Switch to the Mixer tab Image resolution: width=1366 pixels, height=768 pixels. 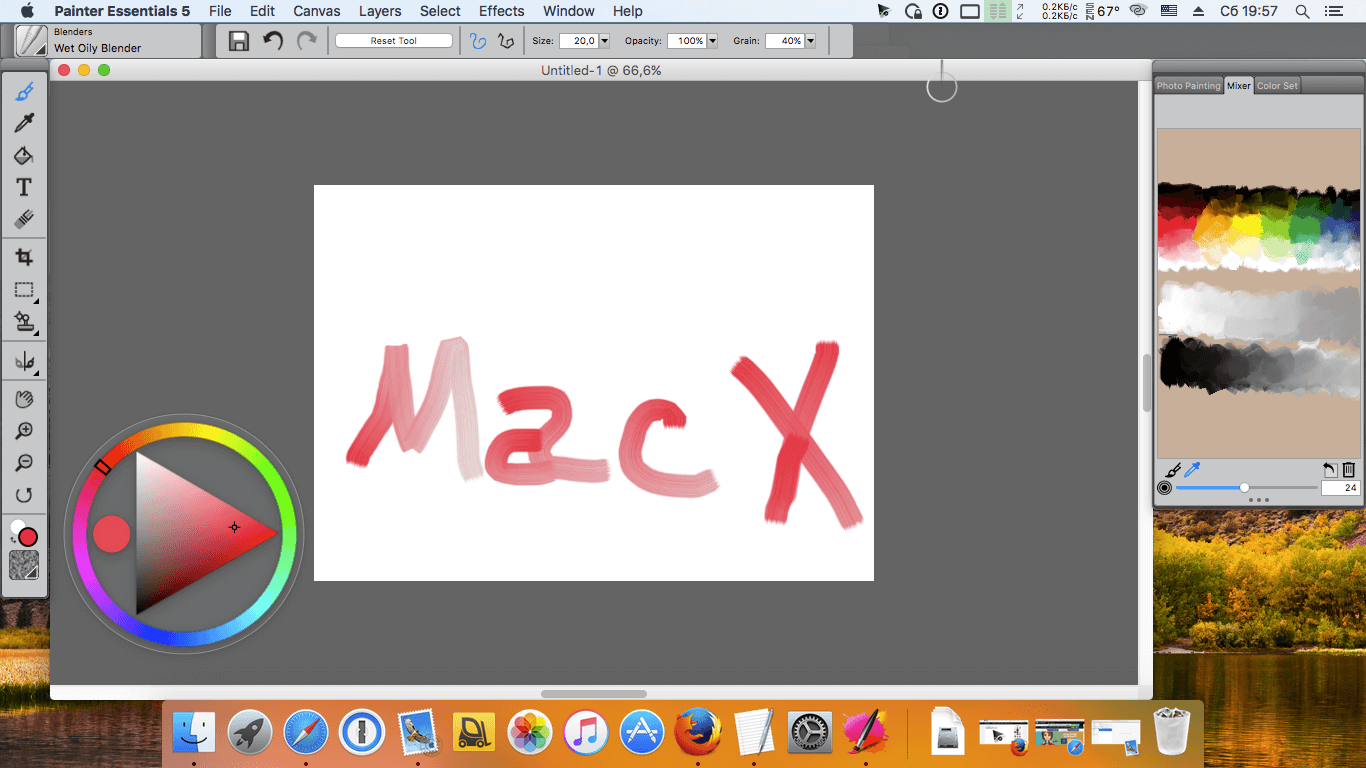tap(1239, 86)
